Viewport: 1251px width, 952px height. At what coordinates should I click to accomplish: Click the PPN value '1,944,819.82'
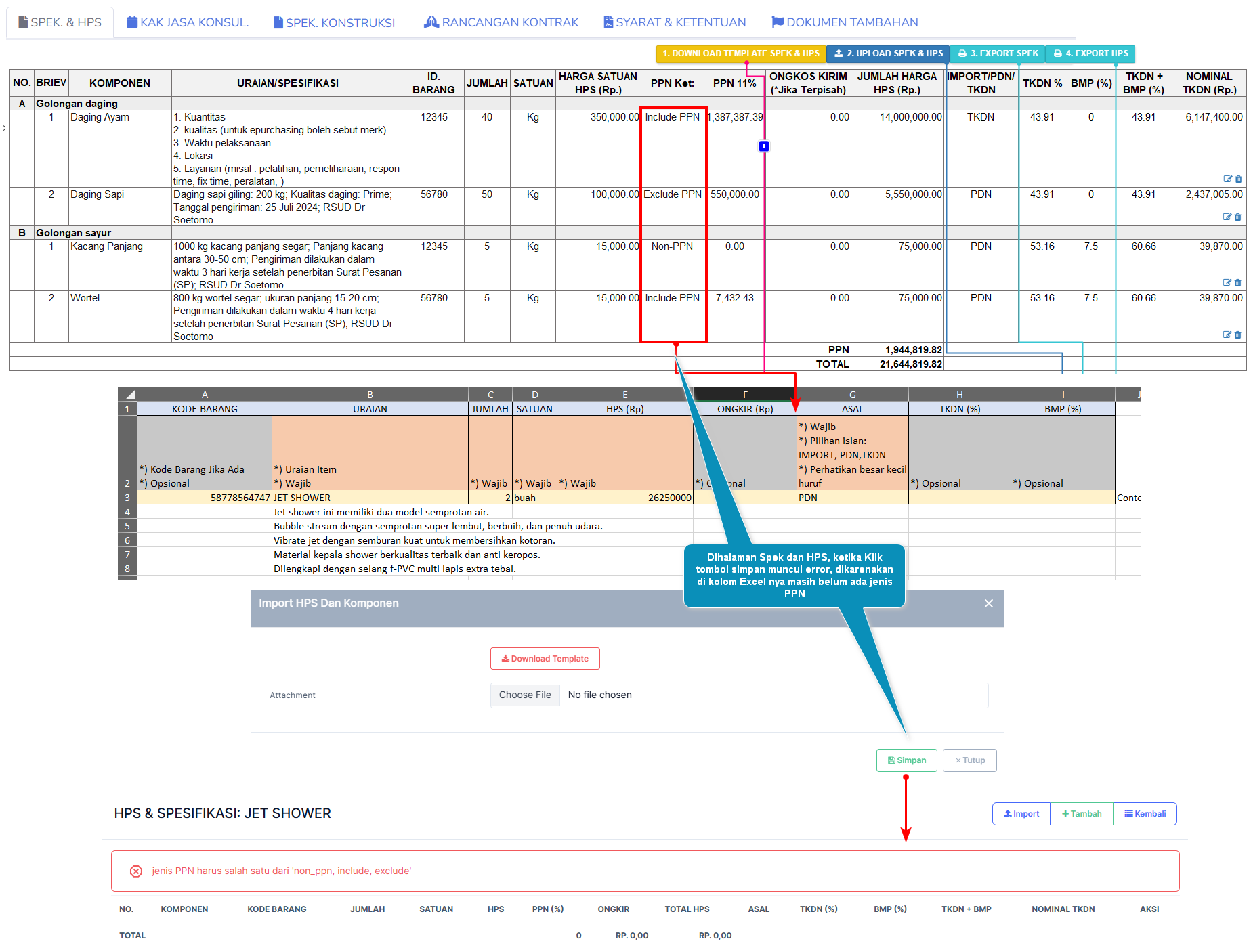(x=914, y=350)
